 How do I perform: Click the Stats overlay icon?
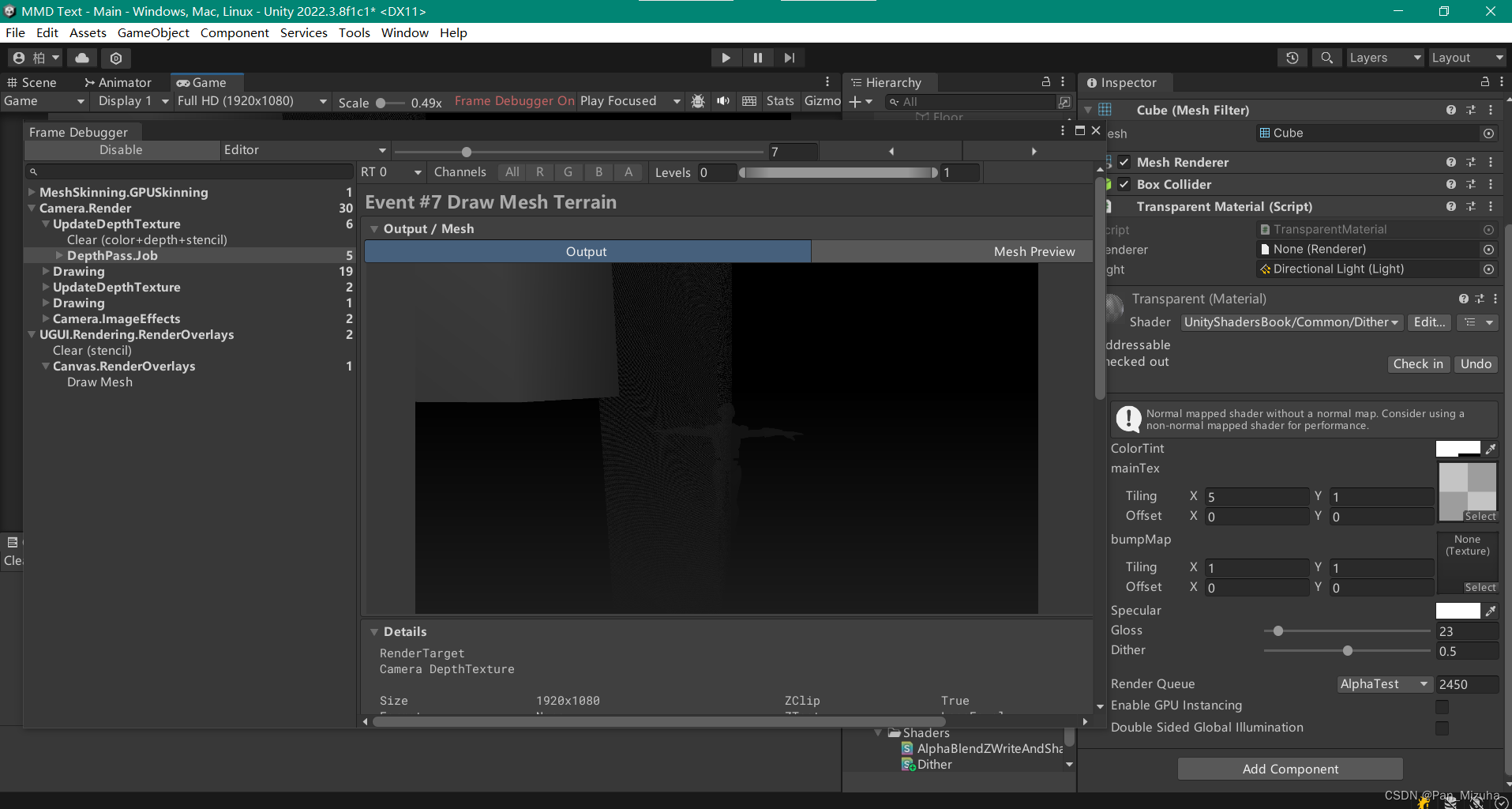(779, 101)
